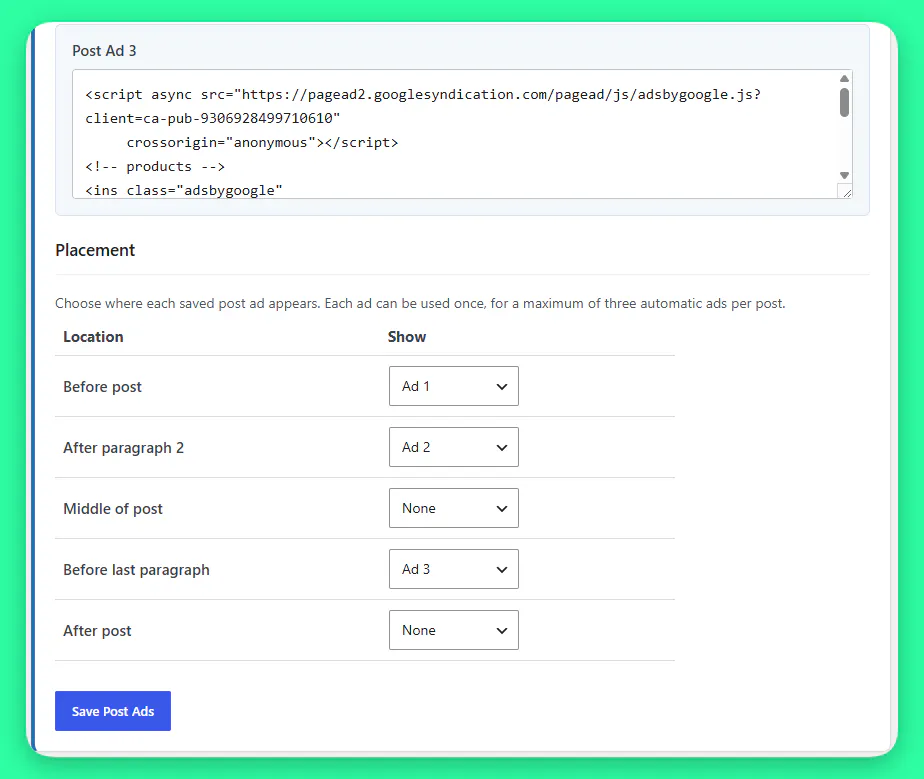This screenshot has height=779, width=924.
Task: Click the Post Ad 3 label
Action: click(x=104, y=51)
